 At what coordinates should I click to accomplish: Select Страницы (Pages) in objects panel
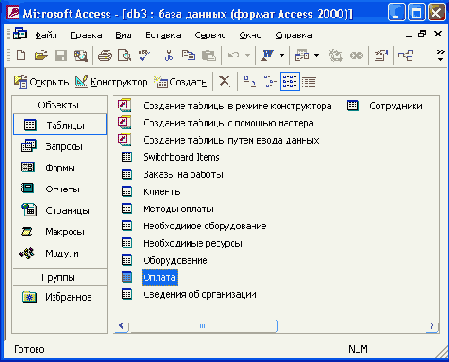point(55,210)
